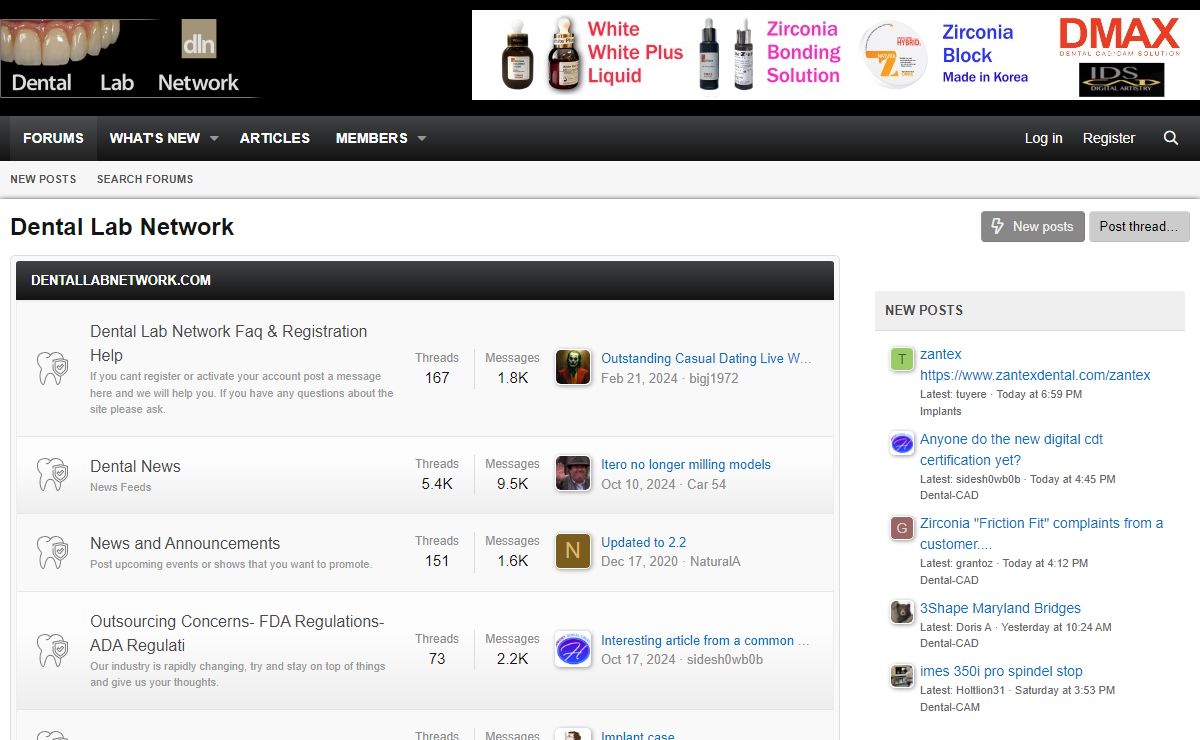Click the 2.2K messages count for Outsourcing Concerns
This screenshot has width=1200, height=740.
pos(512,659)
